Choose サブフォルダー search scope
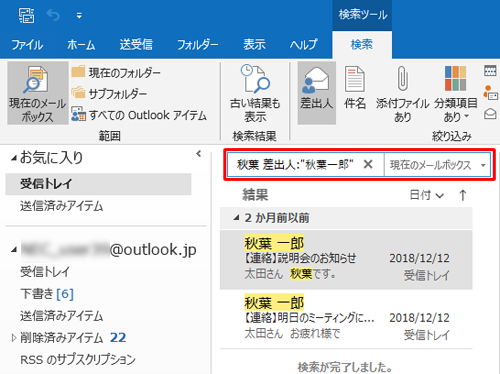Viewport: 500px width, 374px height. pos(109,94)
